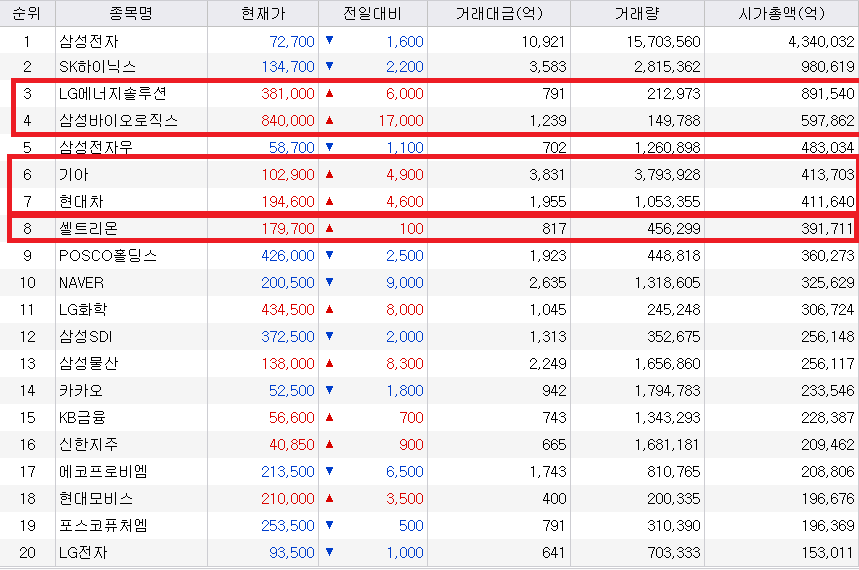Select the 현대모비스 stock name
This screenshot has height=570, width=859.
(95, 498)
